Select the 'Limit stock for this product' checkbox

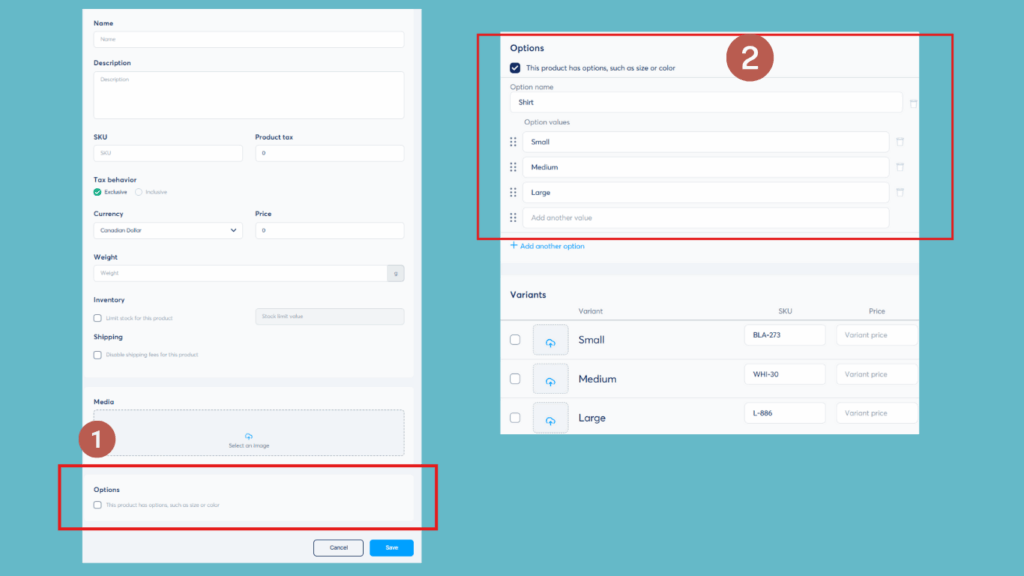pos(97,317)
